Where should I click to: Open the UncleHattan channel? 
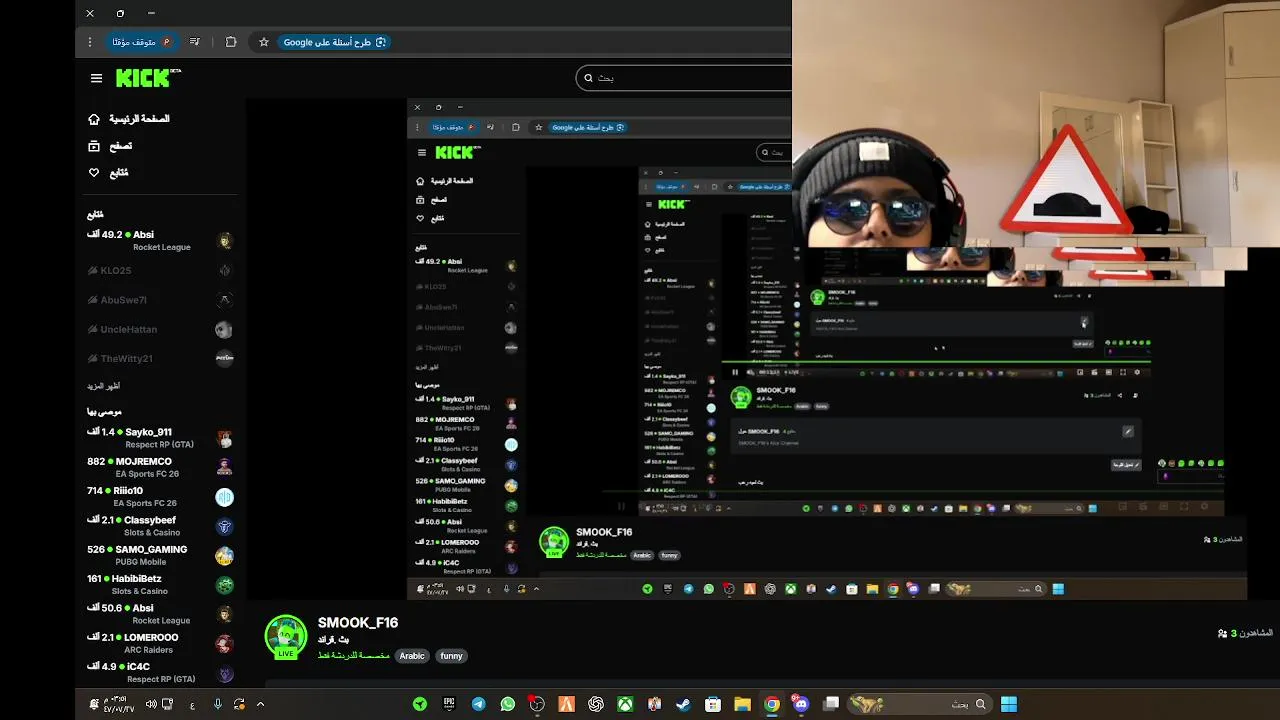click(160, 329)
